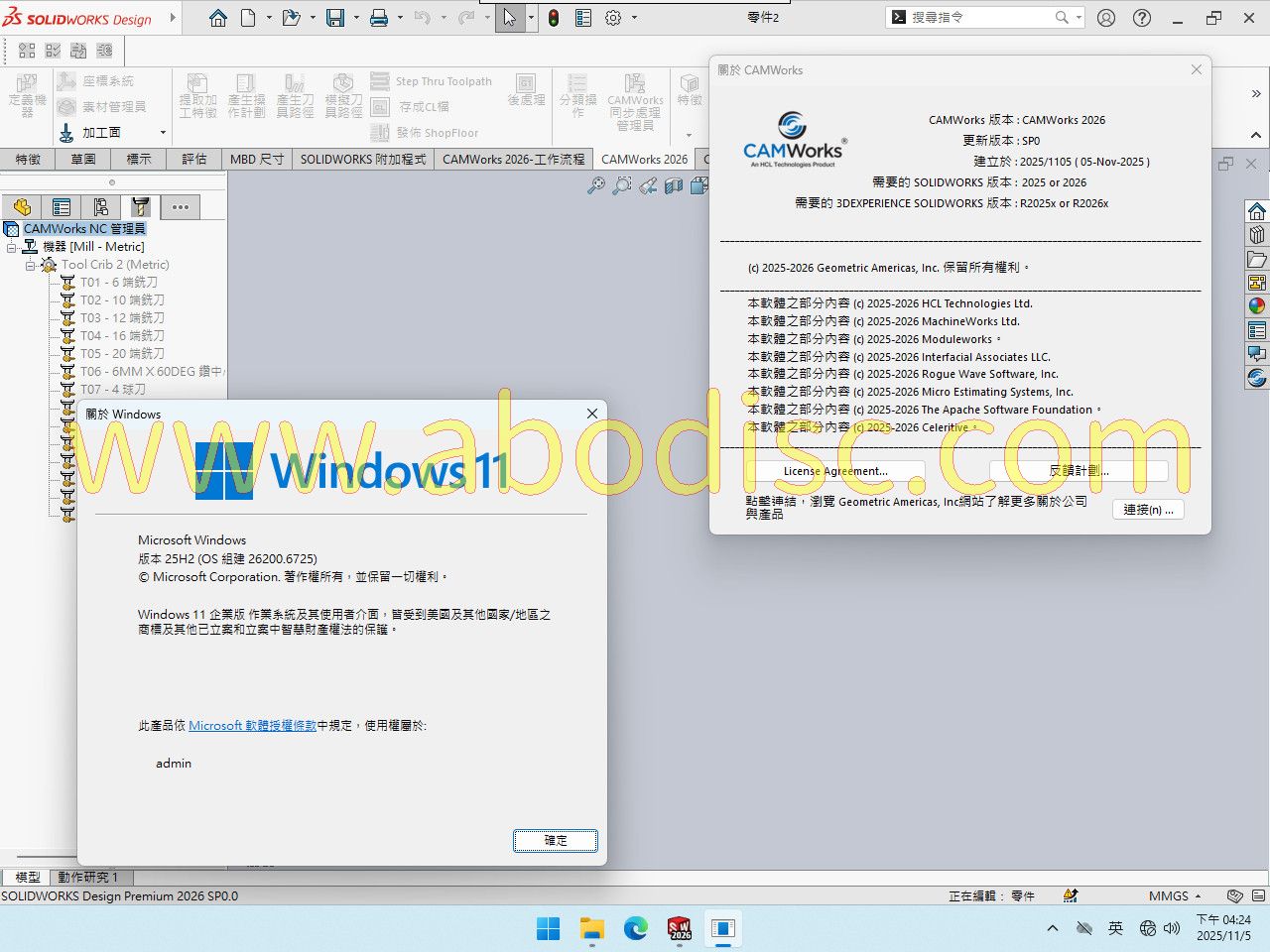Open Design Library in the task pane
This screenshot has height=952, width=1270.
coord(1257,235)
